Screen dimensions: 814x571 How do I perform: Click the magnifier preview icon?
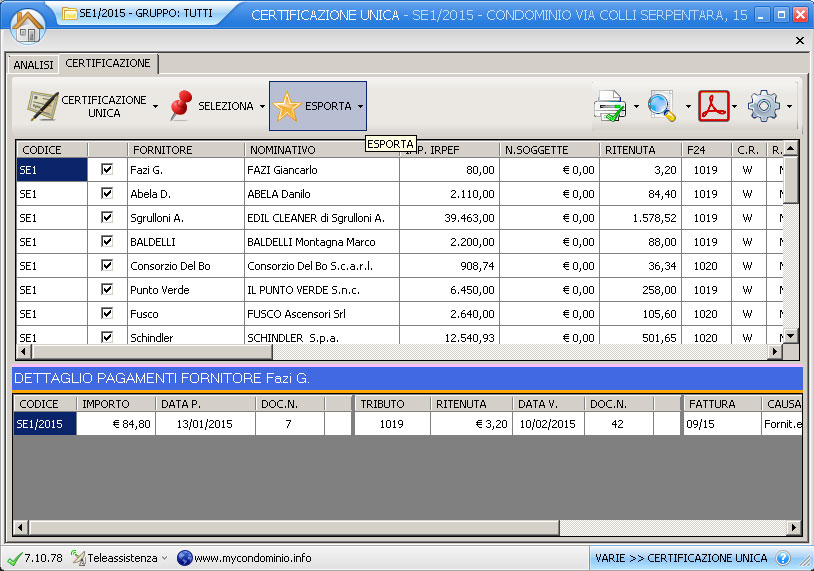[662, 106]
